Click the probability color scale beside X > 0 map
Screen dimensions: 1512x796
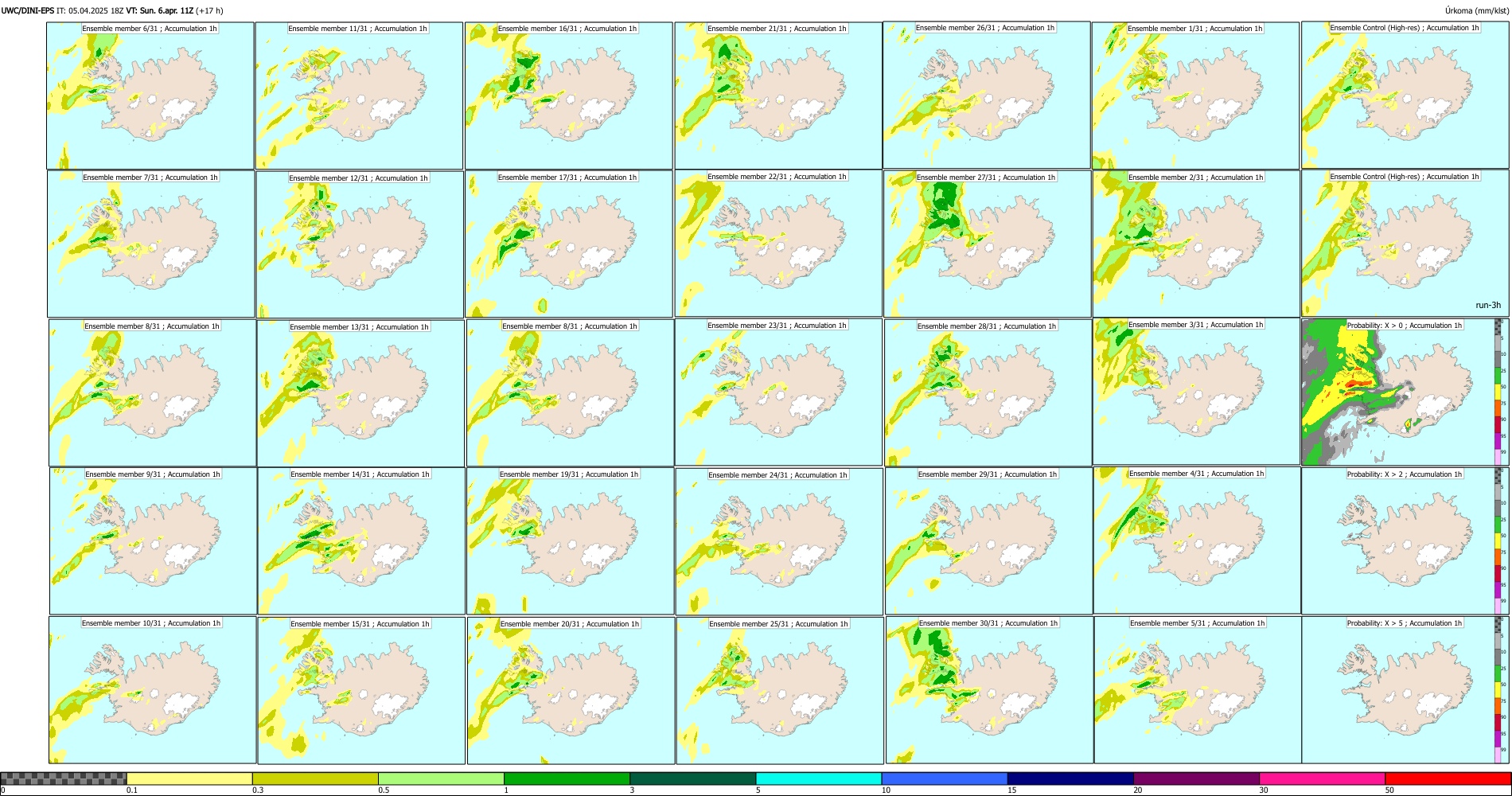[x=1498, y=392]
